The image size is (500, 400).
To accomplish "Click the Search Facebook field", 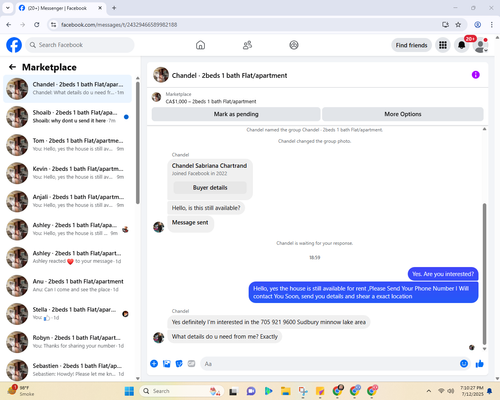I will pos(80,45).
